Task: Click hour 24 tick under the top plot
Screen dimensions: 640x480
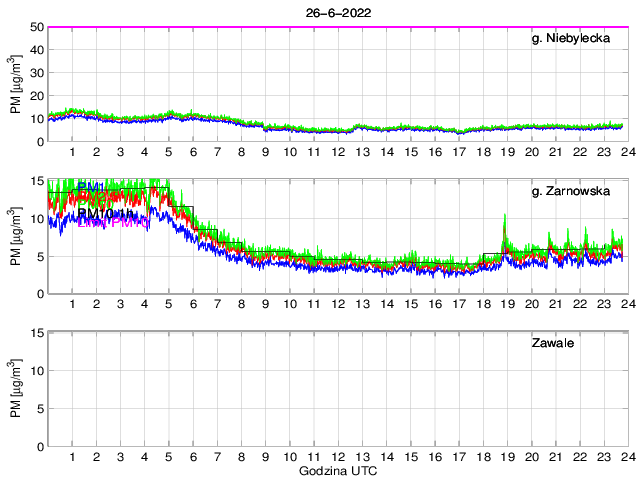Action: (627, 151)
